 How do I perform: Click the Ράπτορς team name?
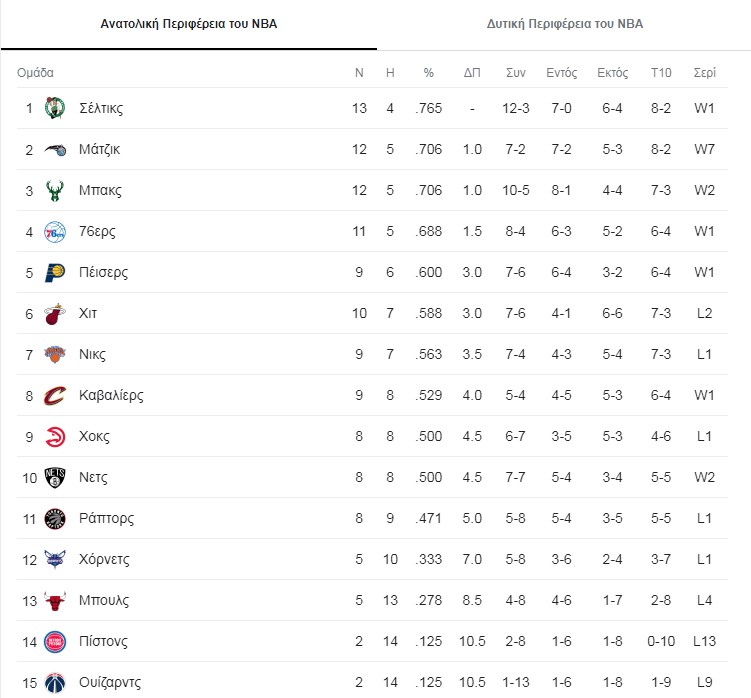106,518
